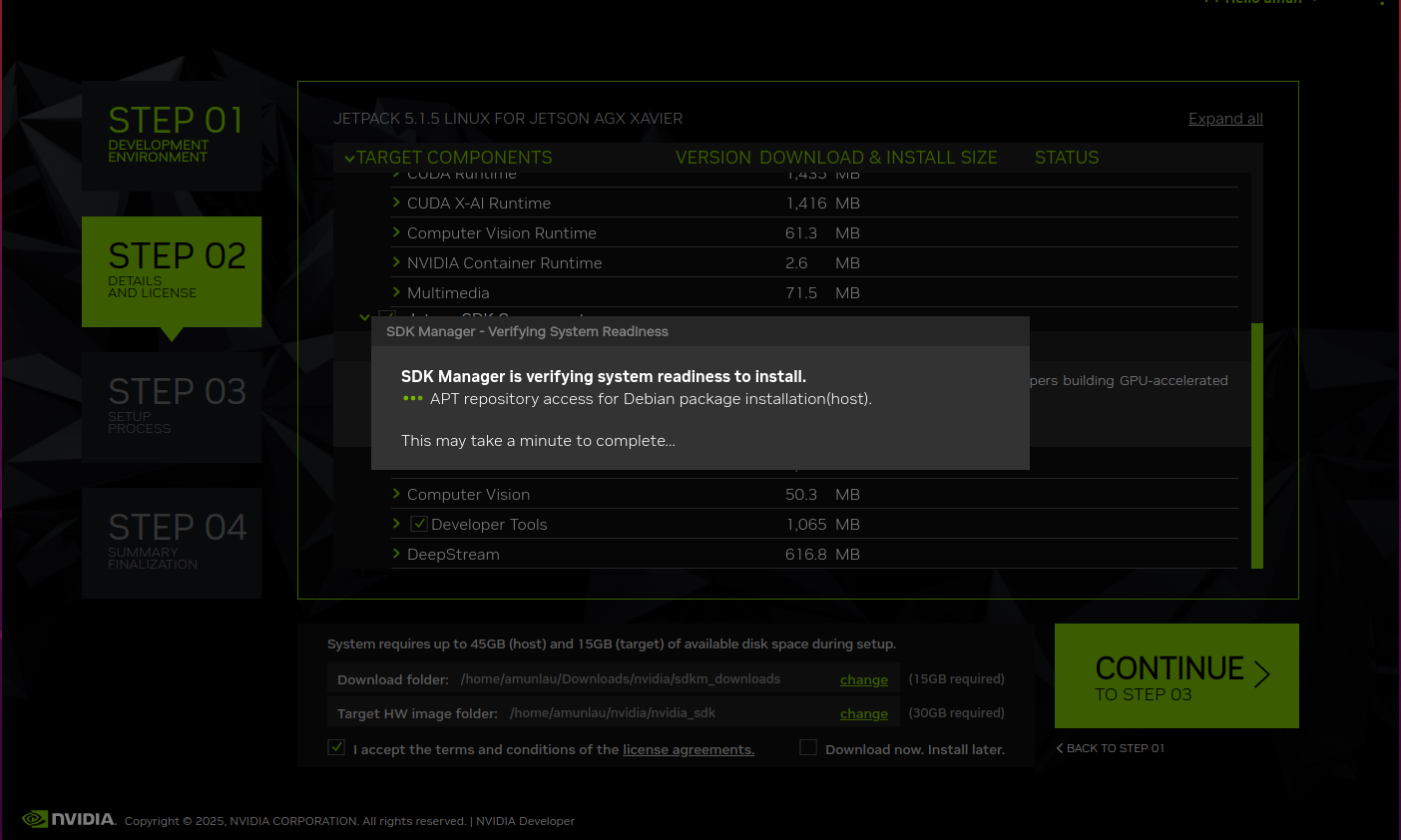This screenshot has height=840, width=1401.
Task: Toggle the Developer Tools checkbox
Action: pyautogui.click(x=419, y=524)
